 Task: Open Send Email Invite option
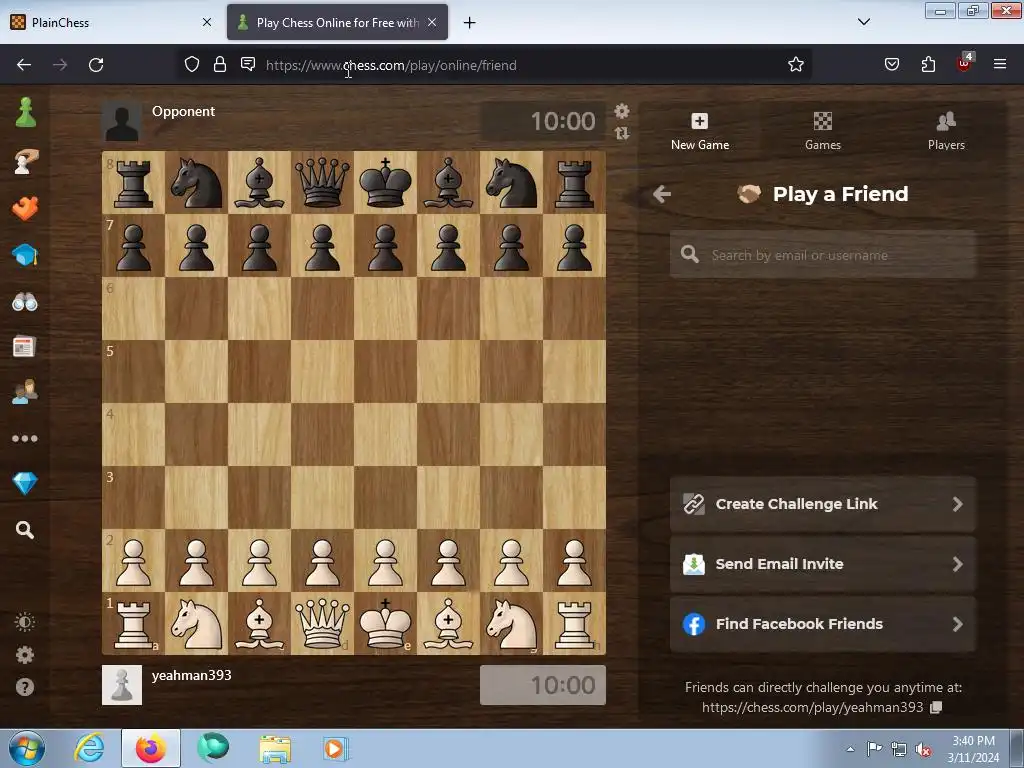(823, 564)
